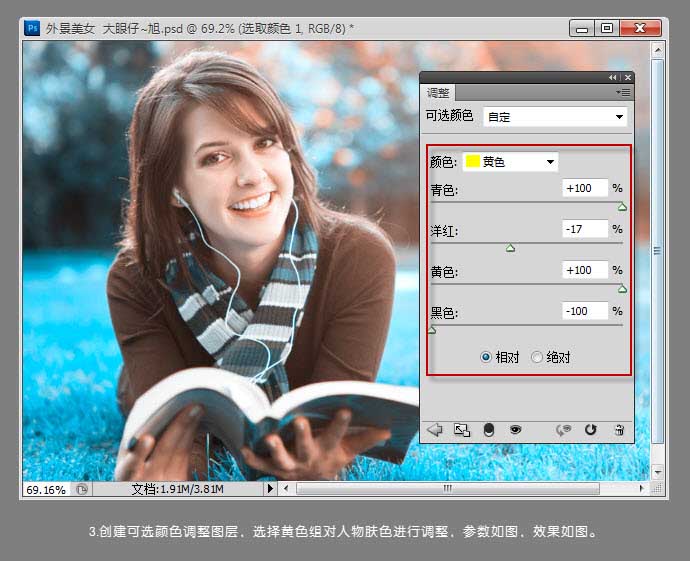This screenshot has width=690, height=561.
Task: Minimize the document window
Action: tap(582, 29)
